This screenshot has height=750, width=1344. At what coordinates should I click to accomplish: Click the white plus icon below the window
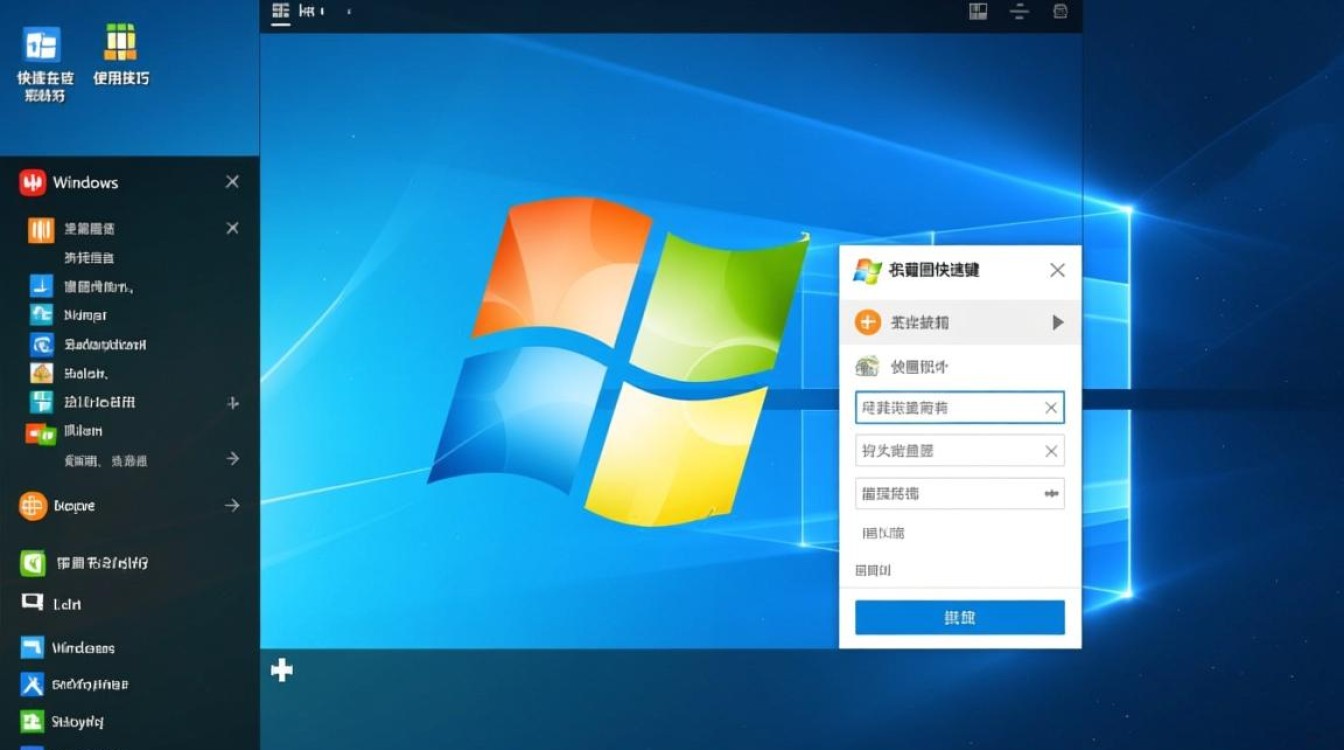(282, 670)
